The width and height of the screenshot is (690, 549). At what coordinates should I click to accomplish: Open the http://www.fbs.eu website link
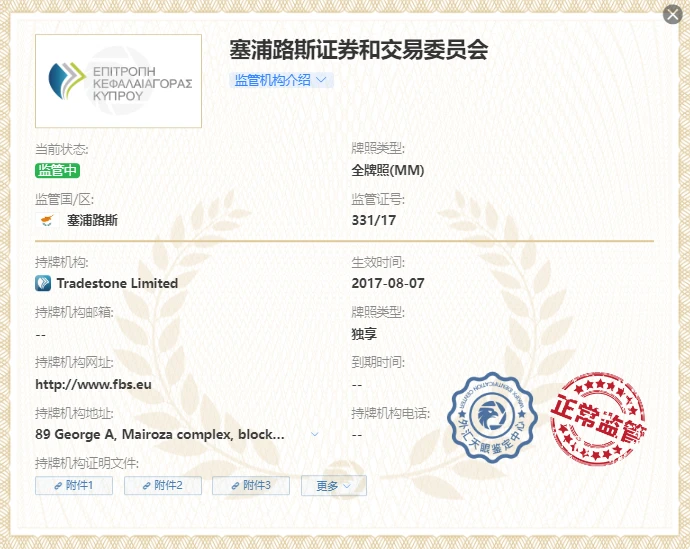(x=93, y=384)
